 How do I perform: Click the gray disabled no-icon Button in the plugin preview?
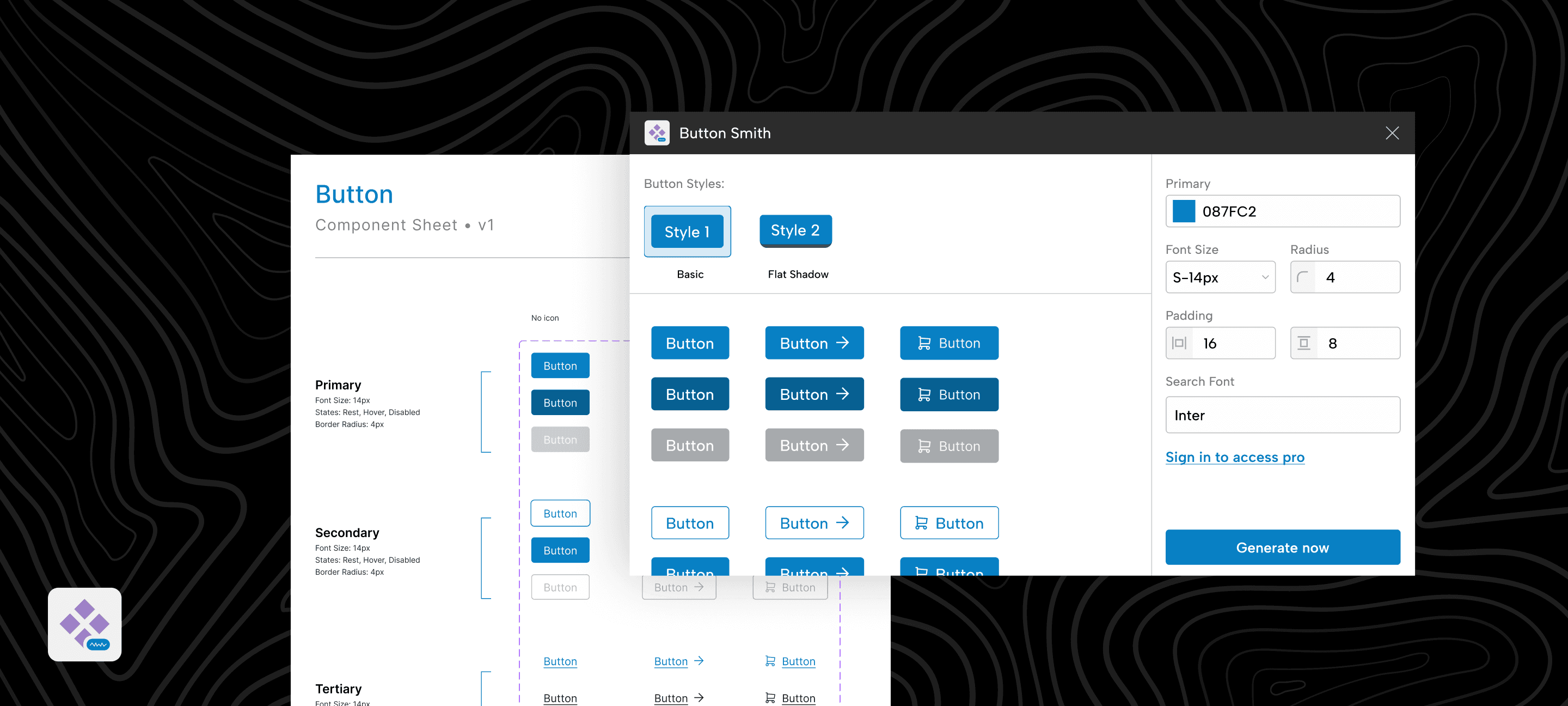coord(690,445)
